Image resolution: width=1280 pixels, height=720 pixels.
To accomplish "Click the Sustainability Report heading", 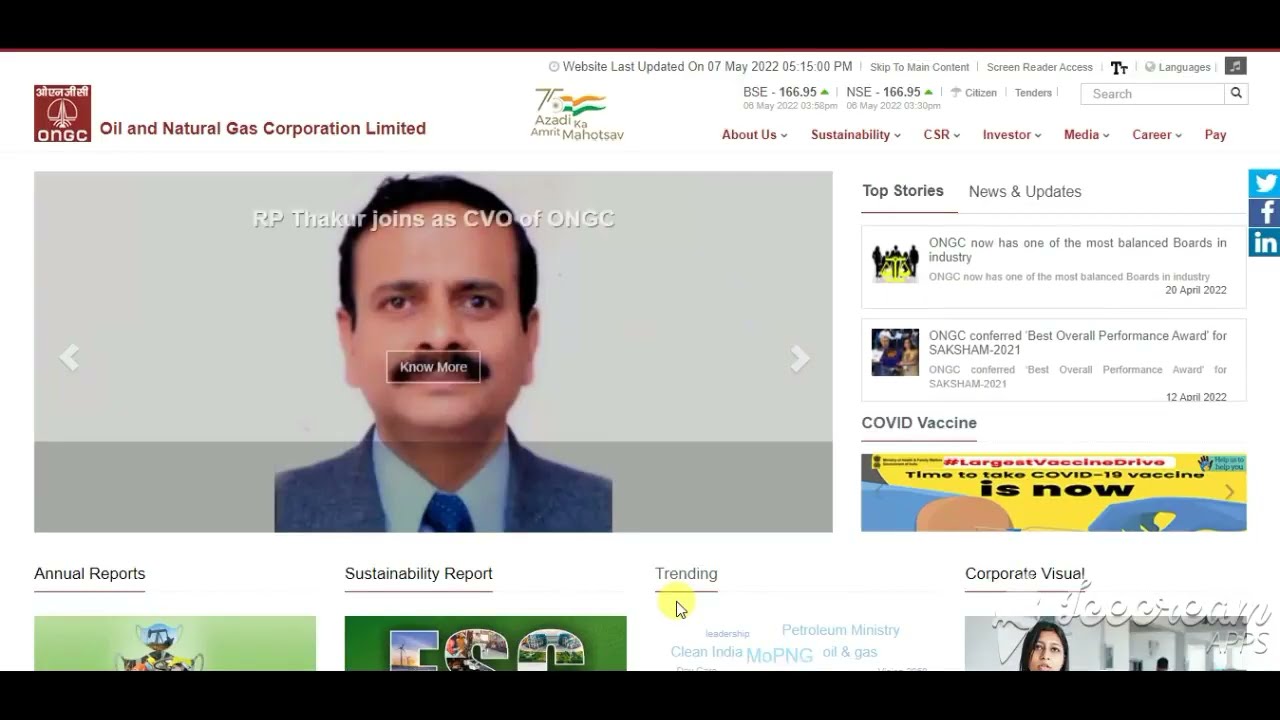I will 418,574.
